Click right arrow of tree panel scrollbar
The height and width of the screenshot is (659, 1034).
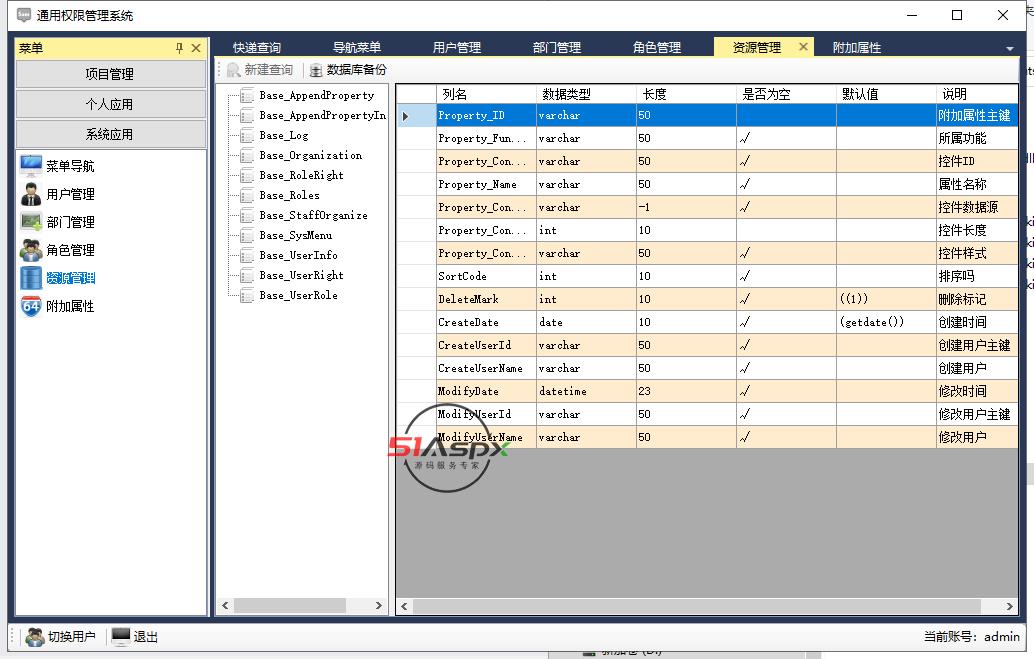379,605
